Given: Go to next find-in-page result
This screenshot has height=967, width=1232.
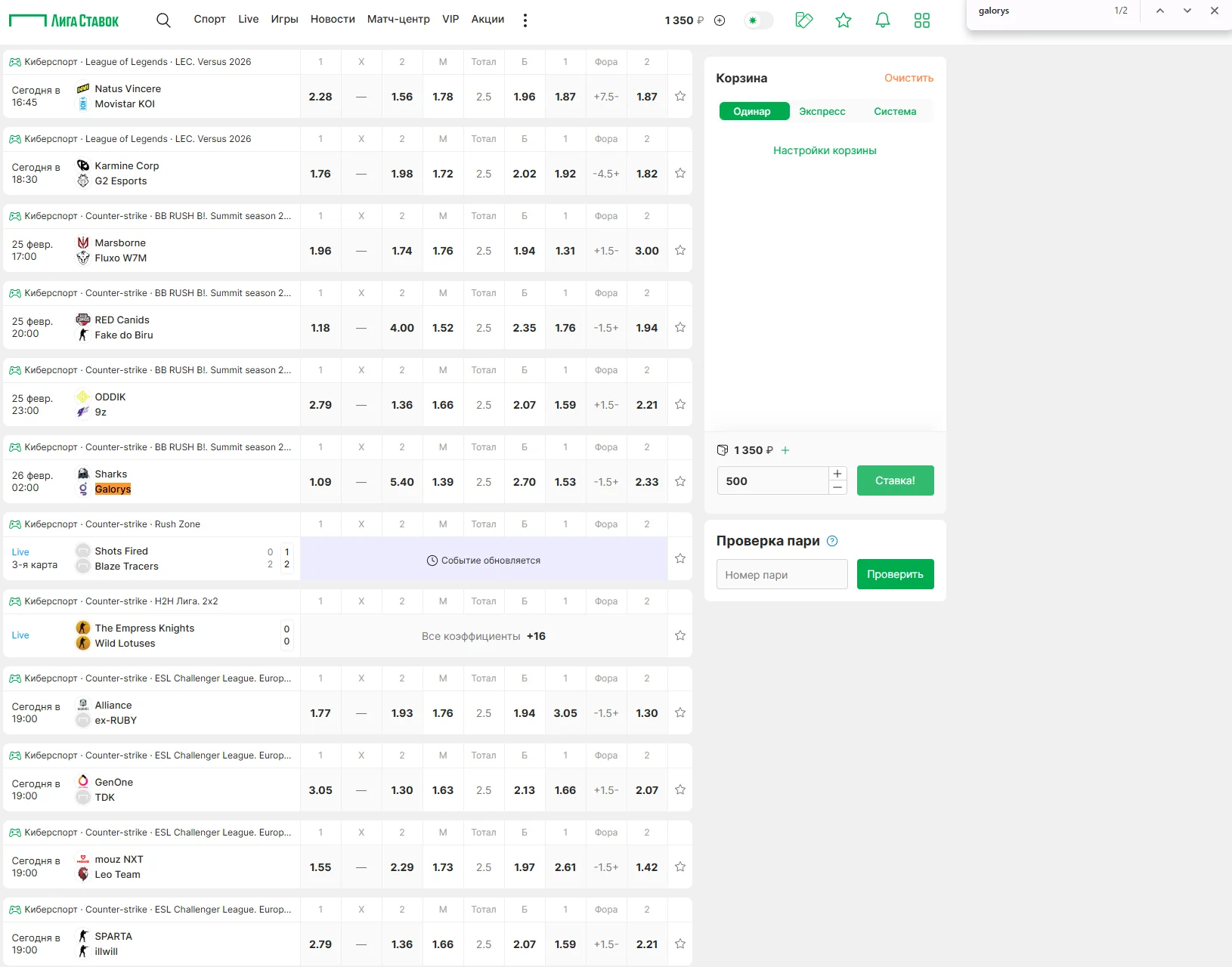Looking at the screenshot, I should pyautogui.click(x=1187, y=11).
